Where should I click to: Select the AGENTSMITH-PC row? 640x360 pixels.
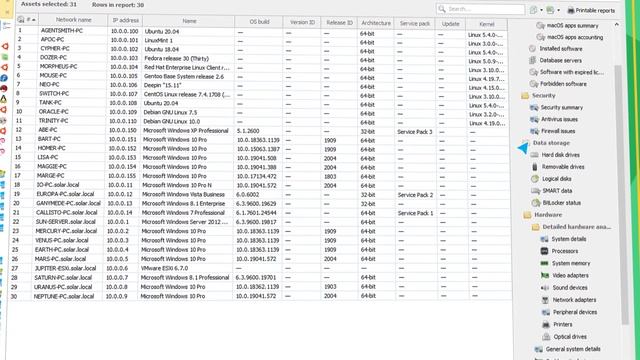tap(261, 32)
